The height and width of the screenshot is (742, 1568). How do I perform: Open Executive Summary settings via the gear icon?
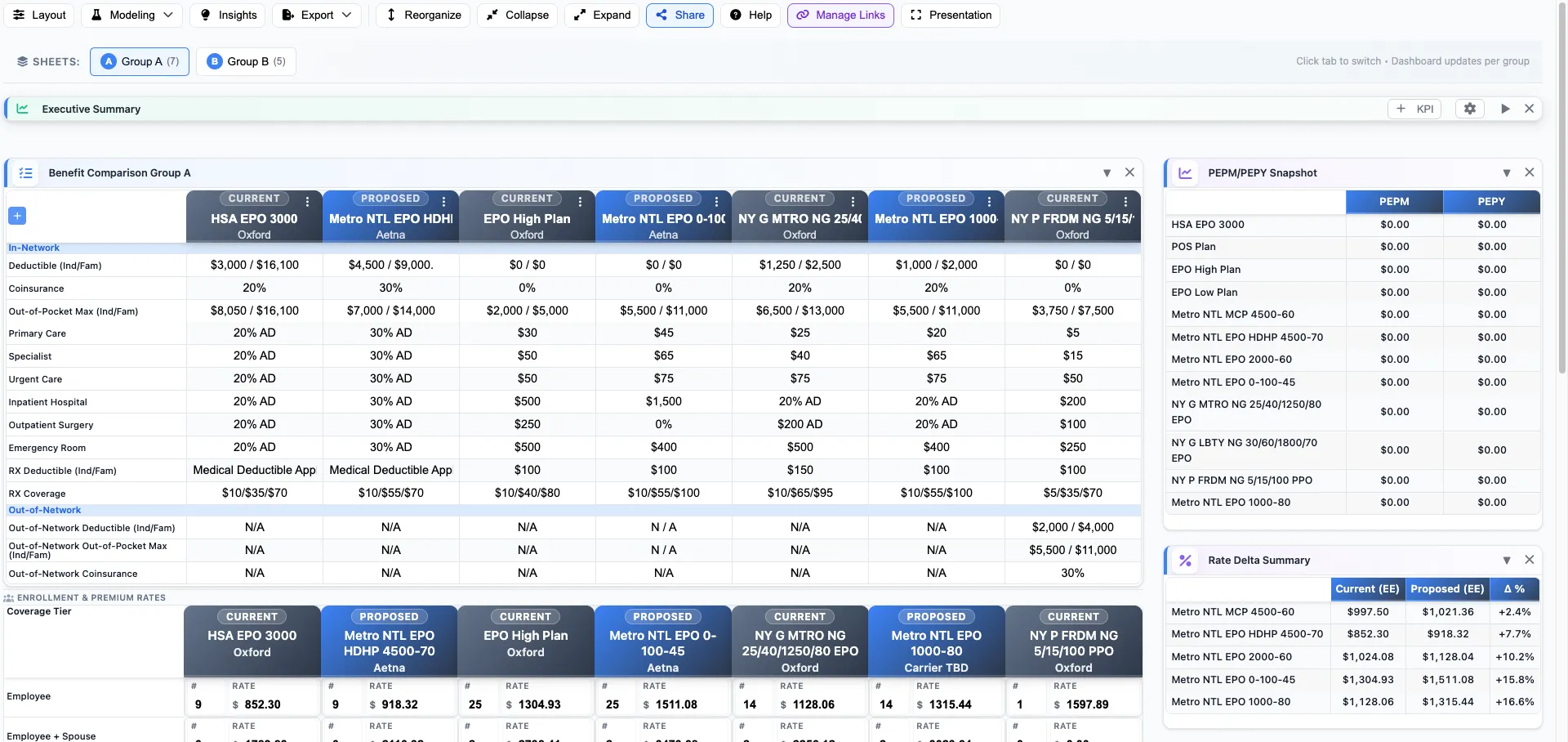pos(1470,108)
